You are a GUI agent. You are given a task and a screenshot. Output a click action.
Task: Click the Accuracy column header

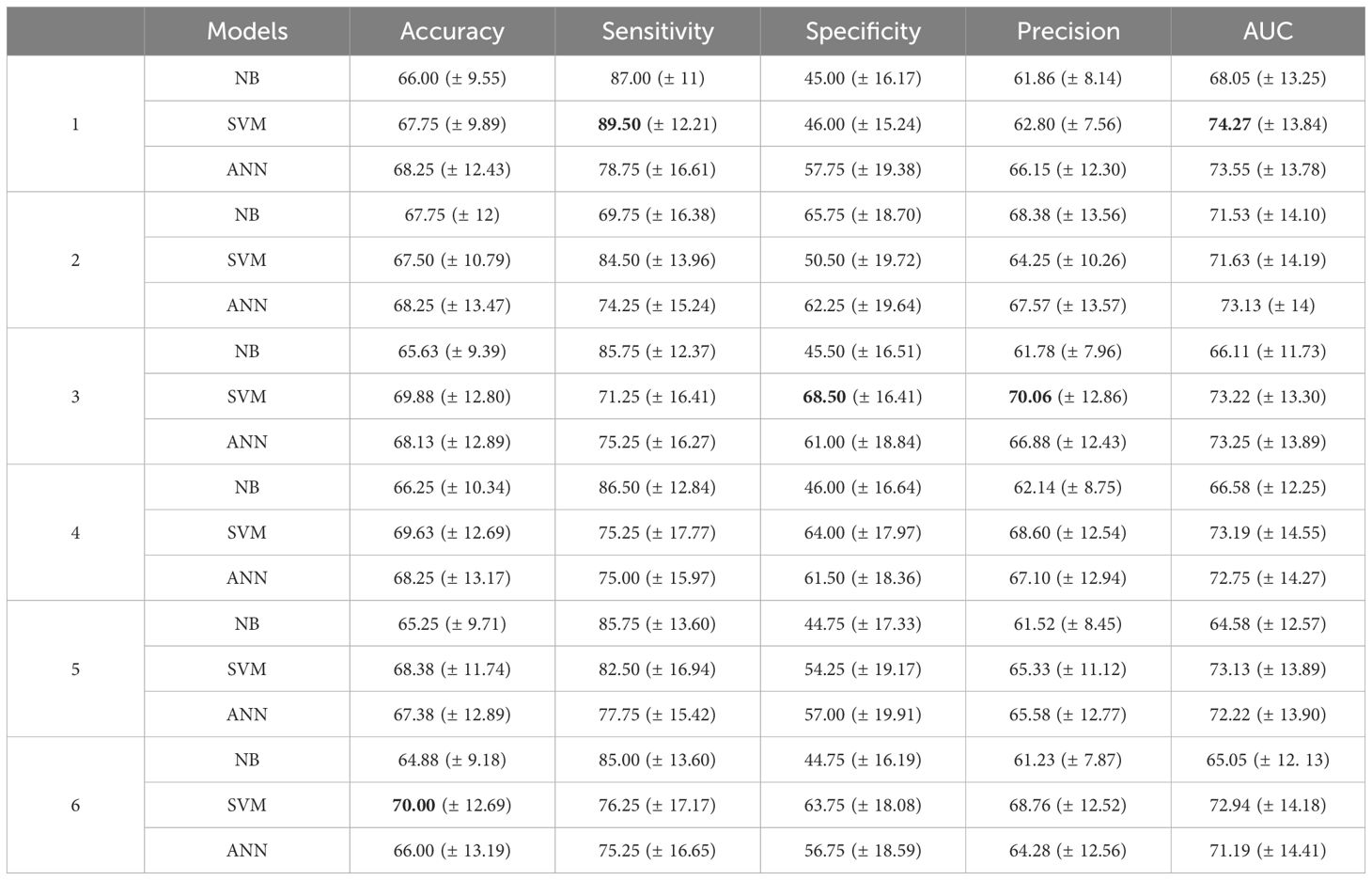click(452, 31)
